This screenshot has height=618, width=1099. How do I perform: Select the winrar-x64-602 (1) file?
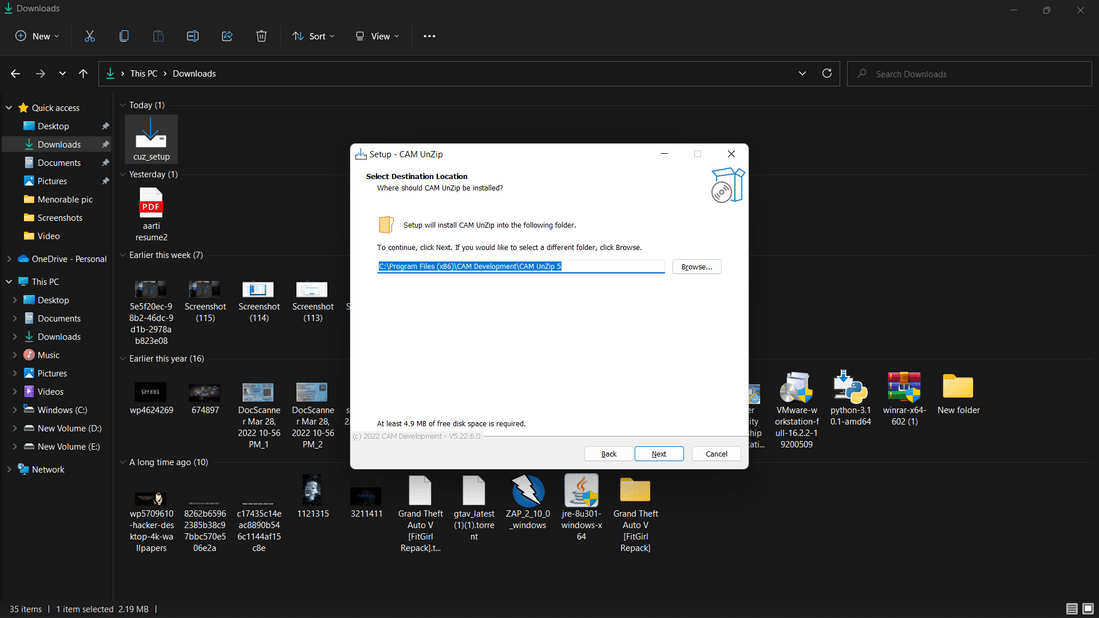pos(903,388)
